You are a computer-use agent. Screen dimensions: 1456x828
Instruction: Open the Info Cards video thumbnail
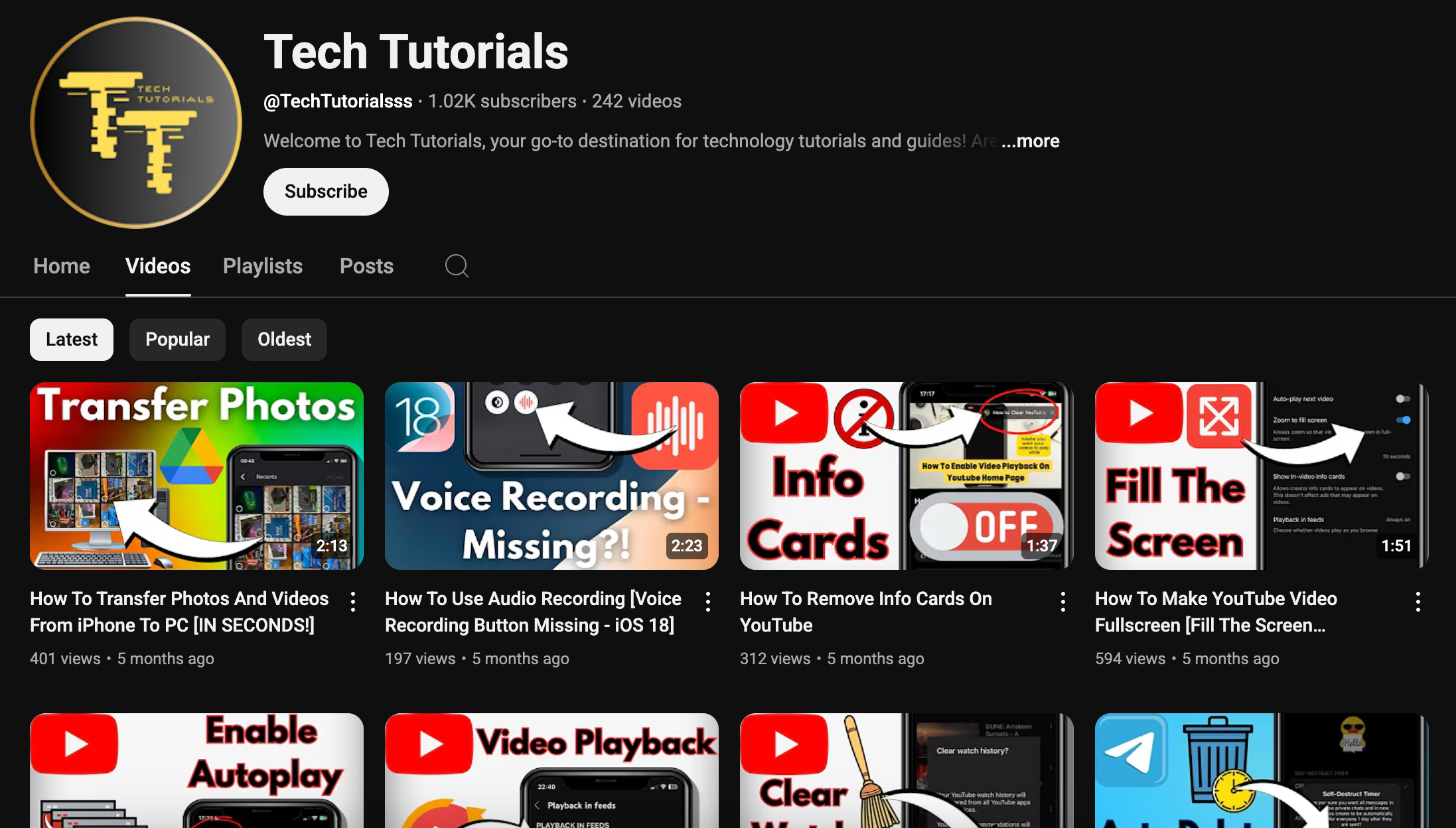(x=907, y=476)
